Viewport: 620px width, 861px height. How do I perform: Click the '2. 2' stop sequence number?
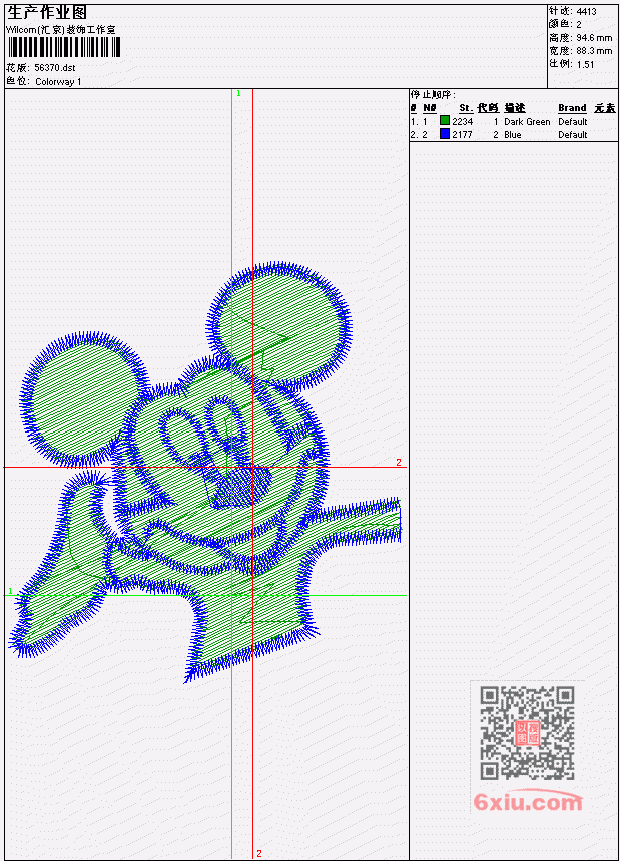(419, 135)
